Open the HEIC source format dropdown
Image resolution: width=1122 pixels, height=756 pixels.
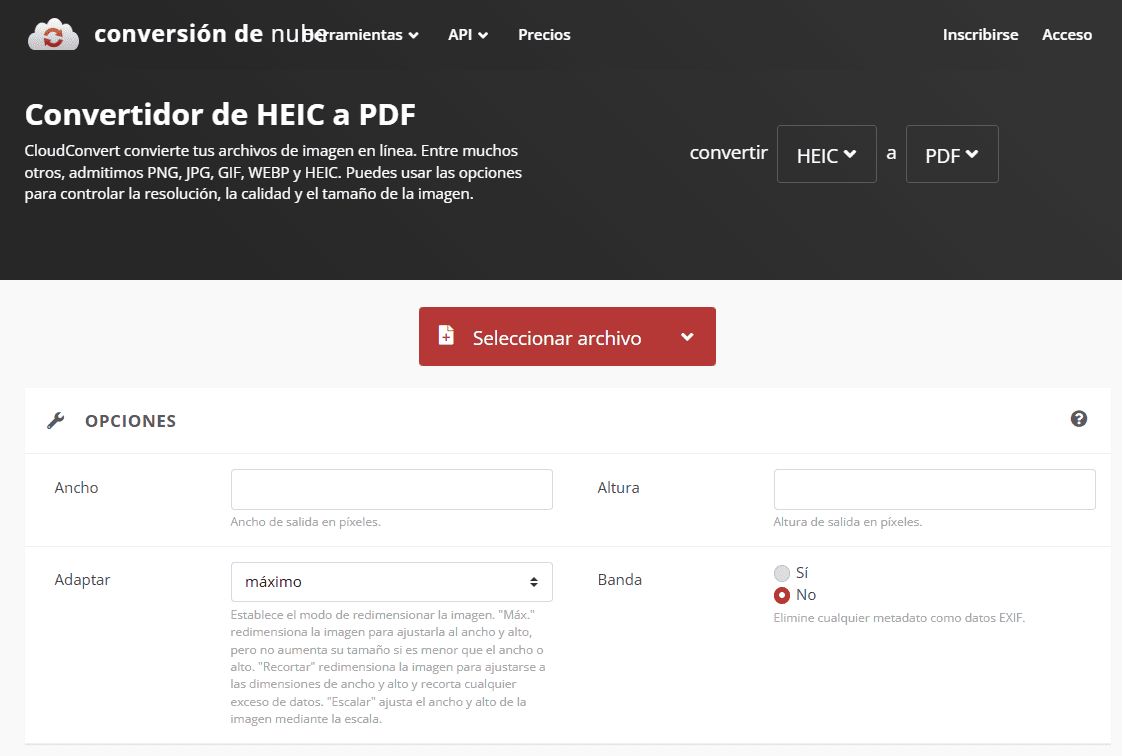826,154
